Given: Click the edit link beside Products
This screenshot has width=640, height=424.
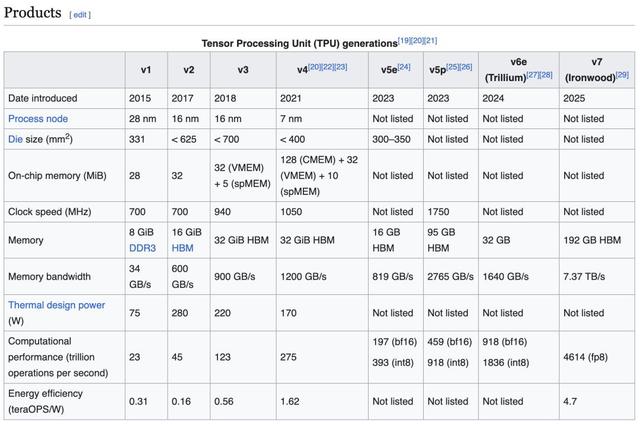Looking at the screenshot, I should pos(79,15).
